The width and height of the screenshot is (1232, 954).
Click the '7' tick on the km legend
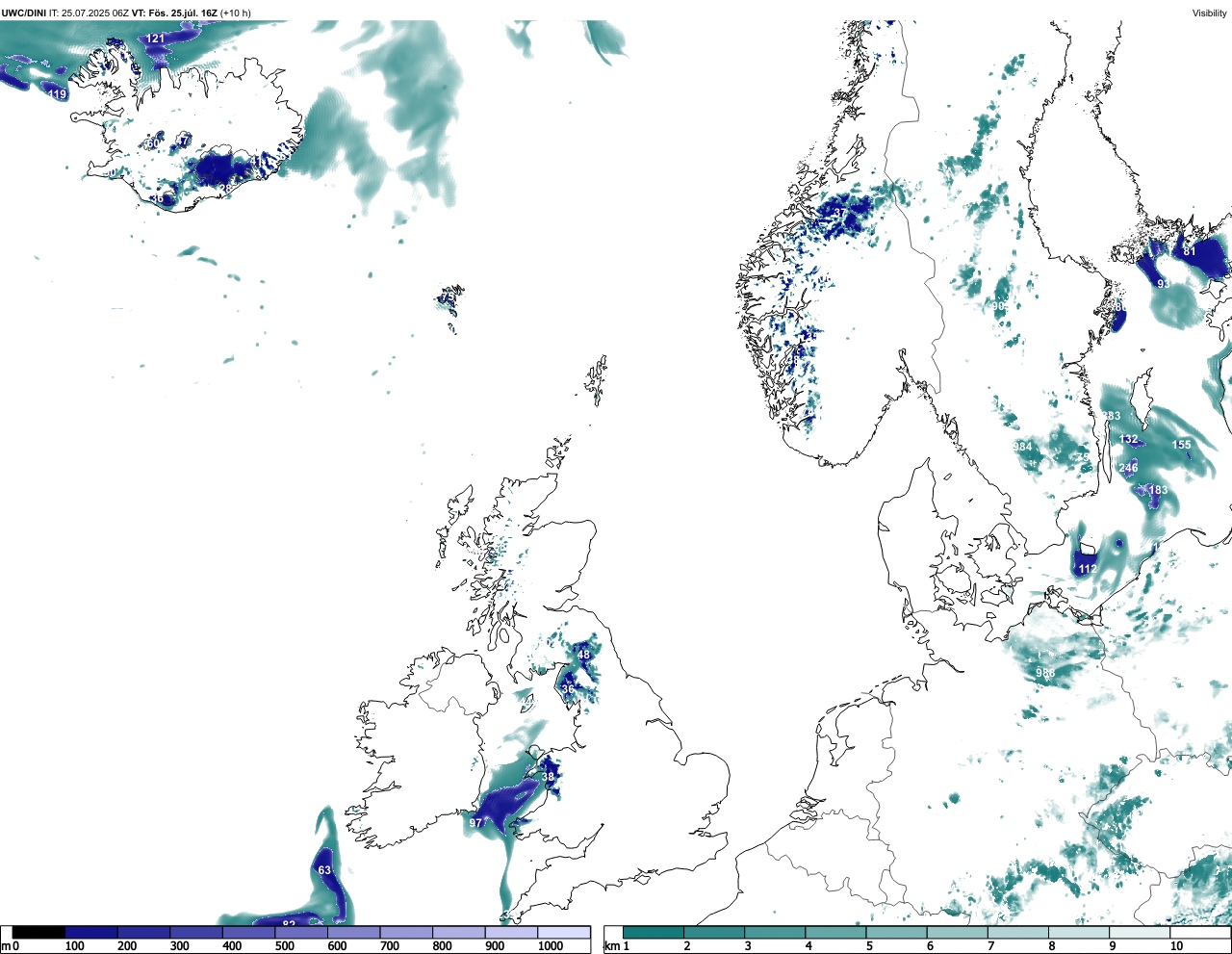tap(991, 946)
